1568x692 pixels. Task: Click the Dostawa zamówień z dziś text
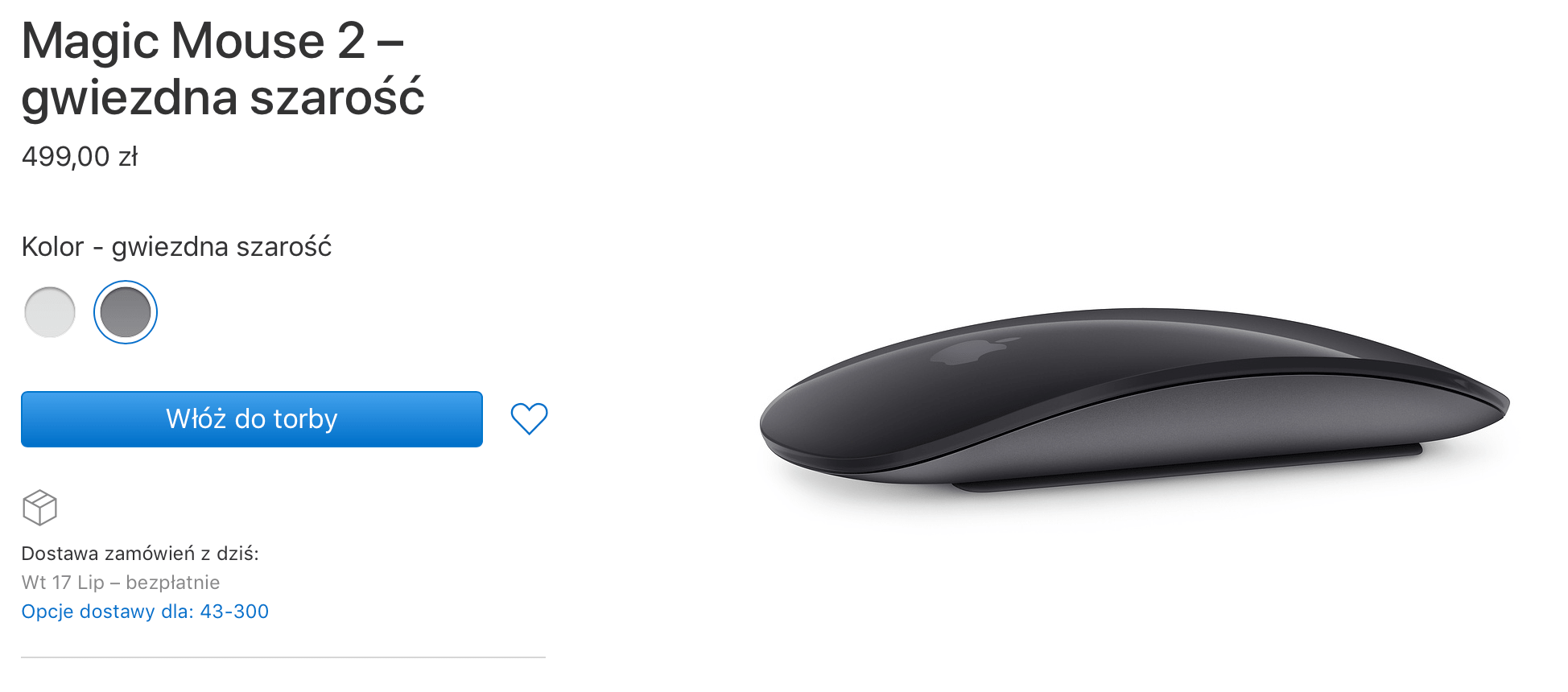tap(140, 554)
